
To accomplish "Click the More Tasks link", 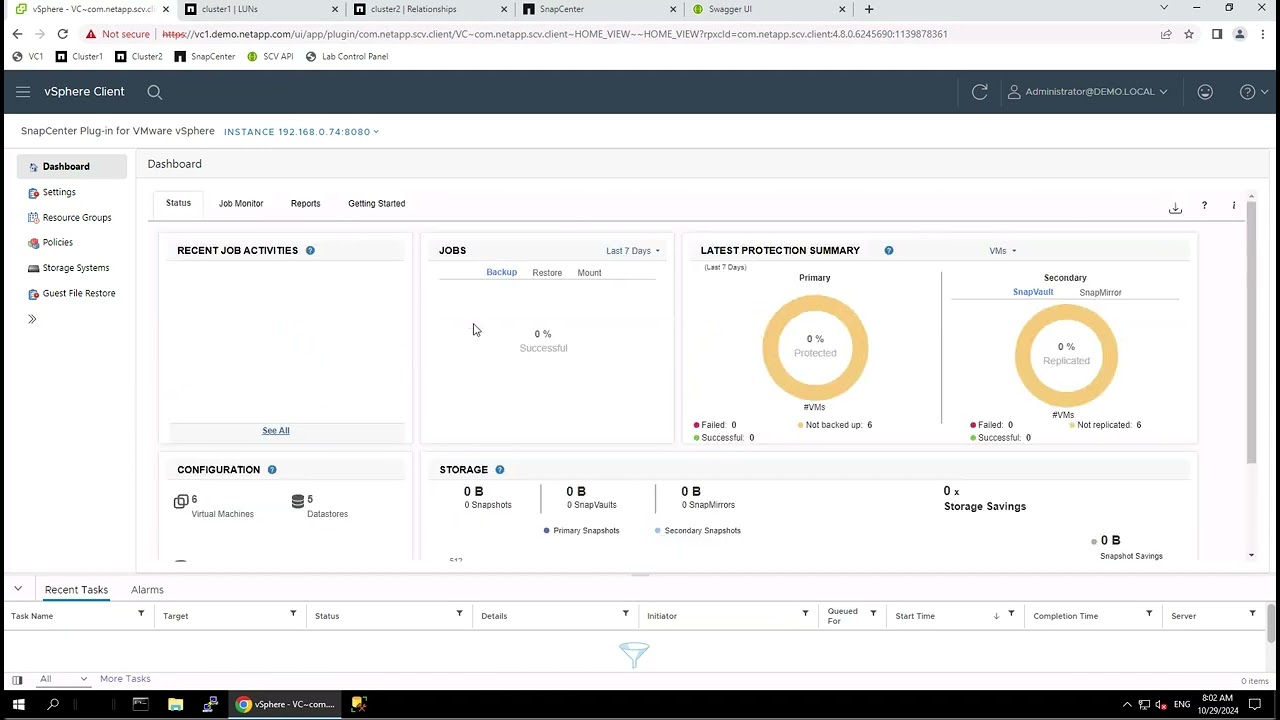I will (x=125, y=679).
